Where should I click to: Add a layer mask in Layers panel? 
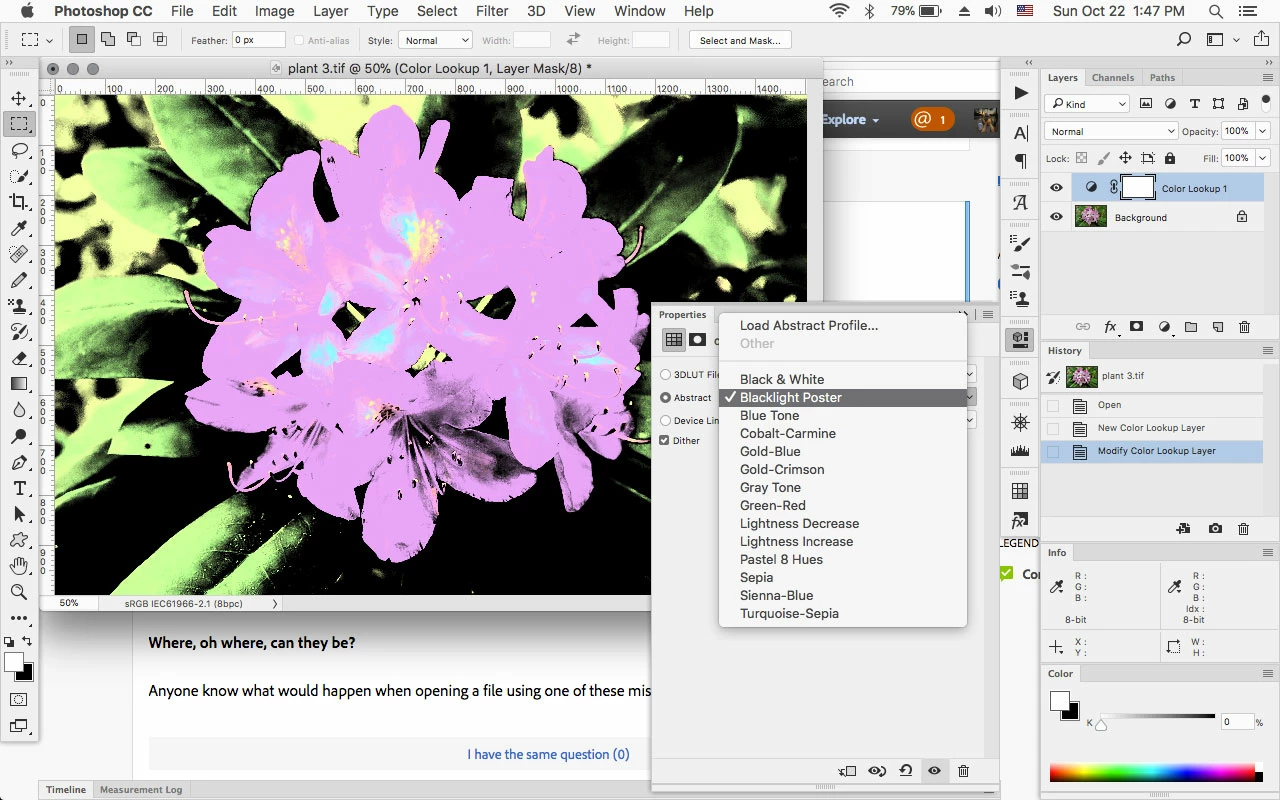pyautogui.click(x=1137, y=327)
